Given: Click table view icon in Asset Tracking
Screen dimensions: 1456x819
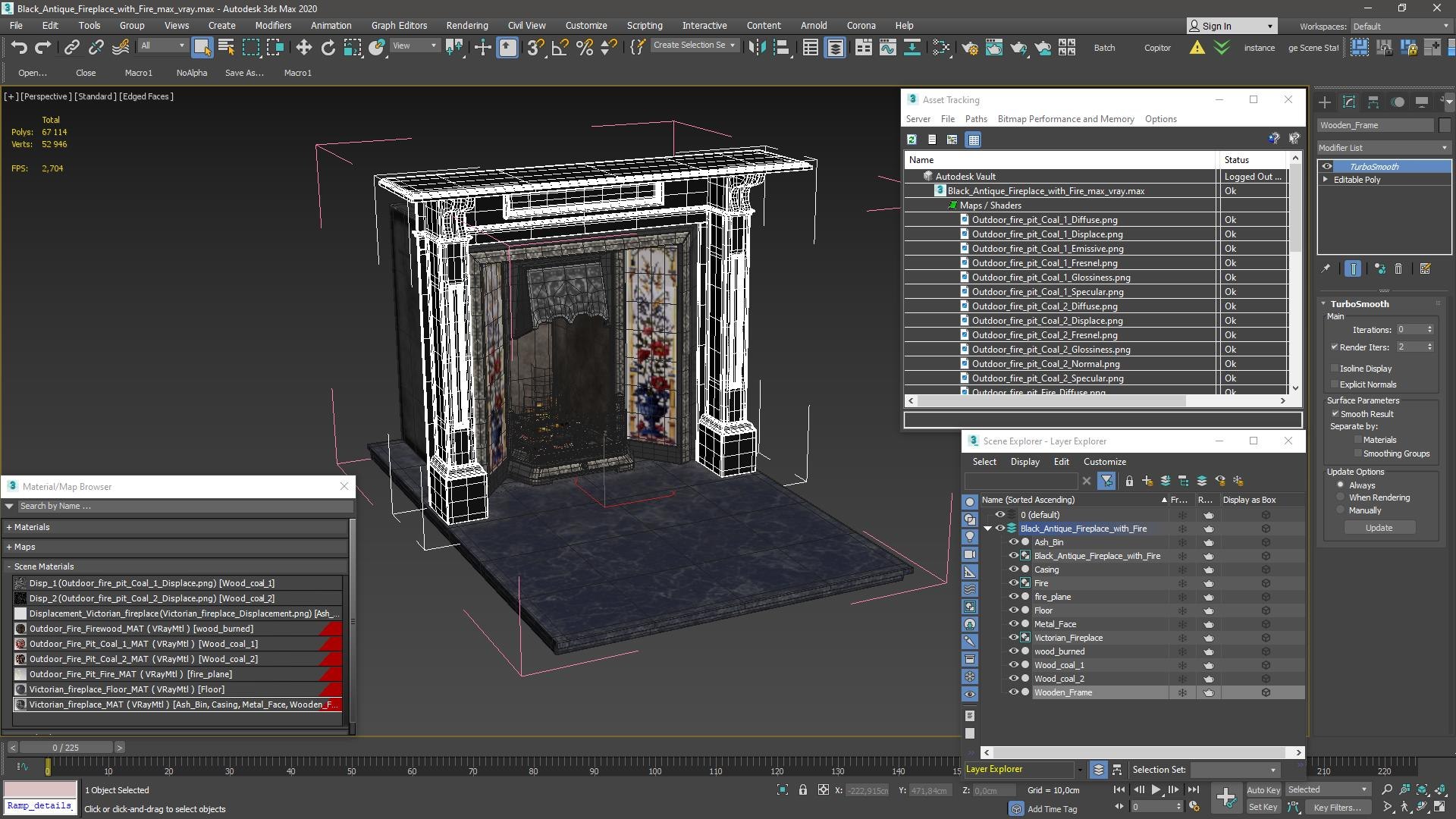Looking at the screenshot, I should 974,140.
